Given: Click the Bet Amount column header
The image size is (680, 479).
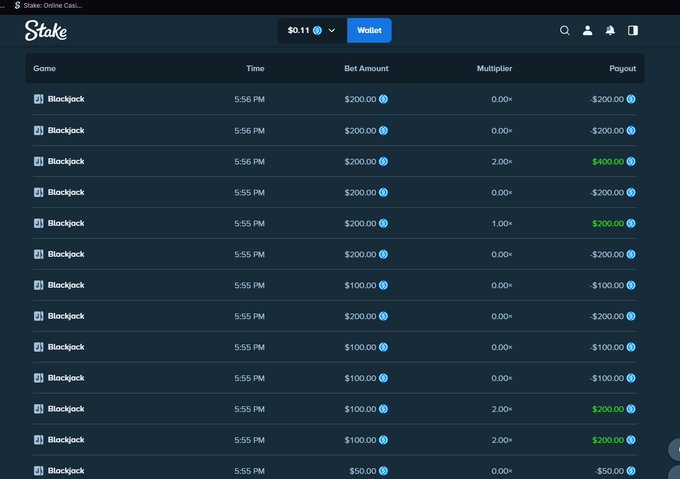Looking at the screenshot, I should pyautogui.click(x=366, y=68).
